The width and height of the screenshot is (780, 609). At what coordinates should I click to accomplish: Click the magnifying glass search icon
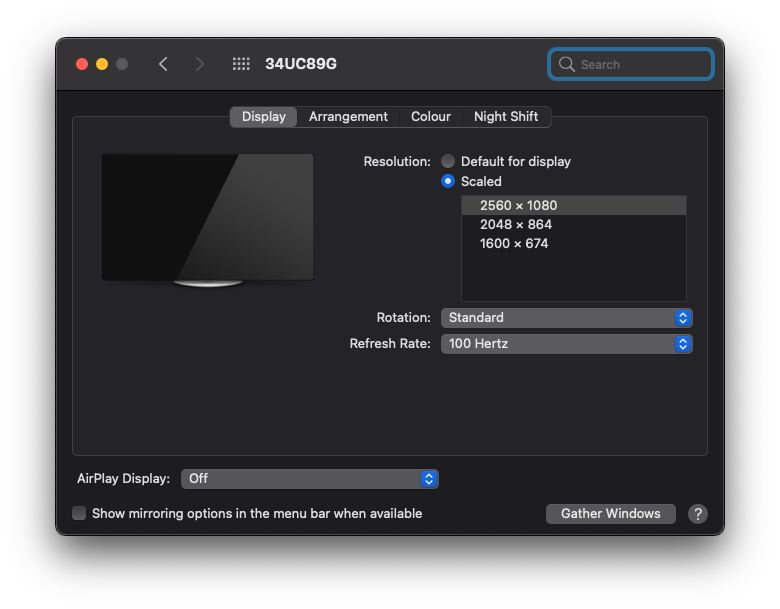[x=566, y=64]
